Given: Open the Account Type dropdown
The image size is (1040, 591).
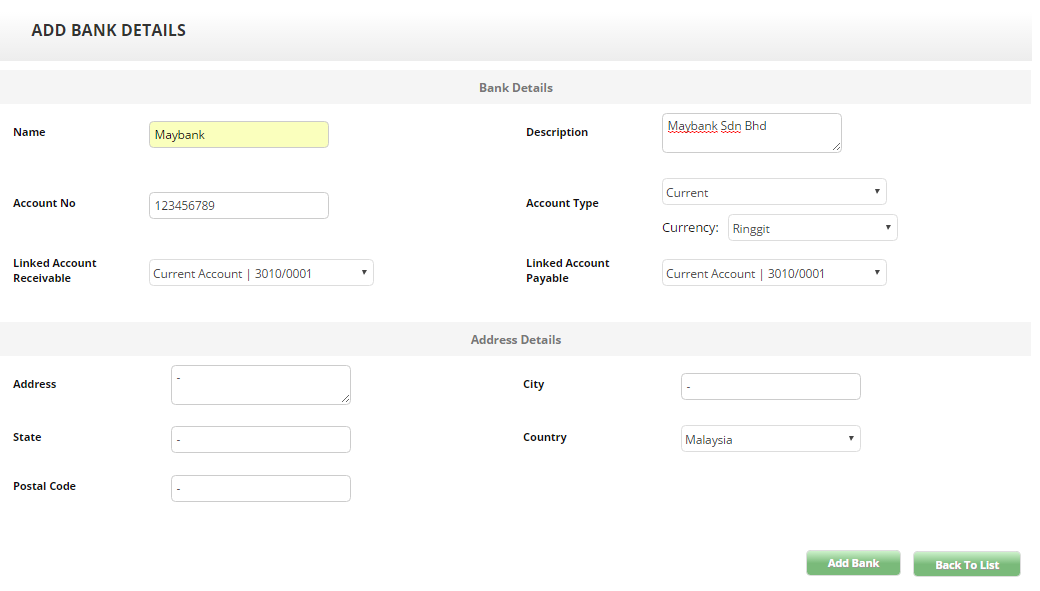Looking at the screenshot, I should 774,192.
